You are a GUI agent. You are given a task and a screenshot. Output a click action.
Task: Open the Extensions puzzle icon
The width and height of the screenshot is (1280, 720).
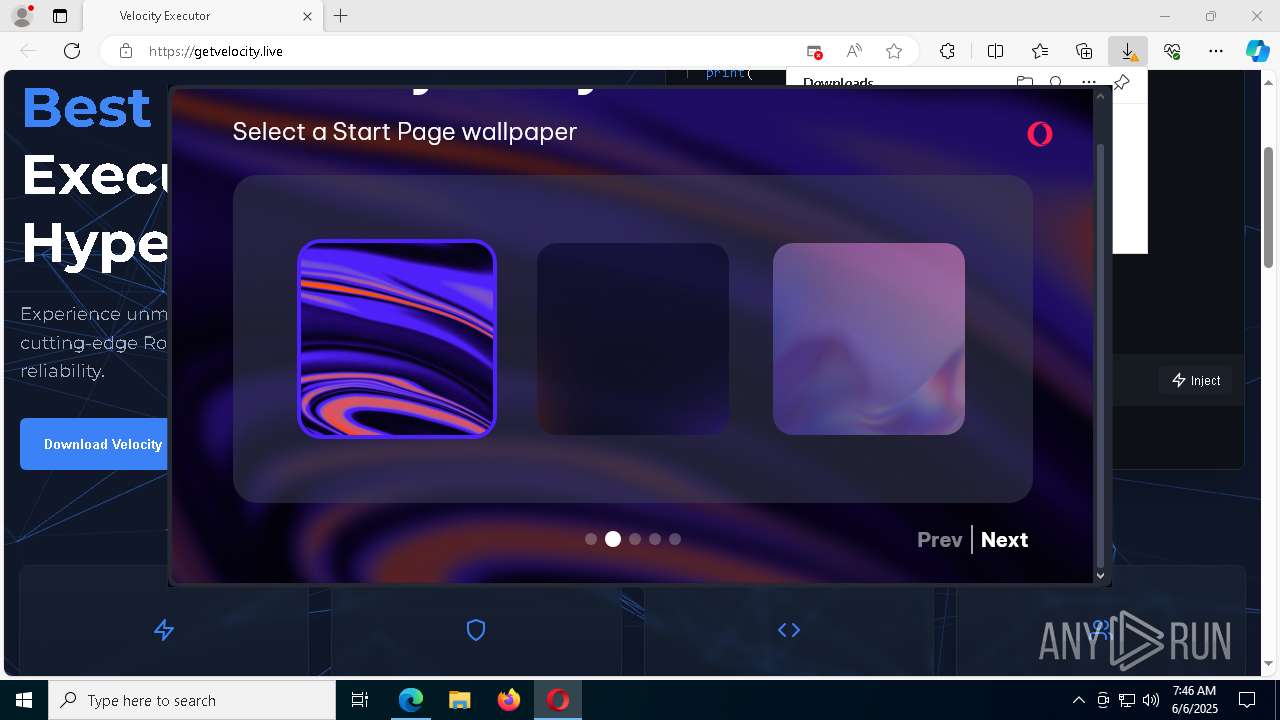click(947, 51)
